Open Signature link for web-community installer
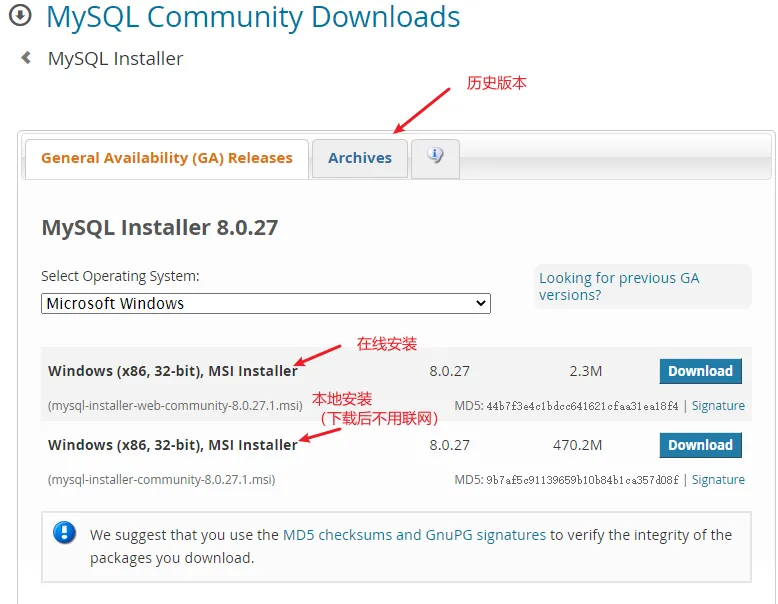 click(718, 406)
